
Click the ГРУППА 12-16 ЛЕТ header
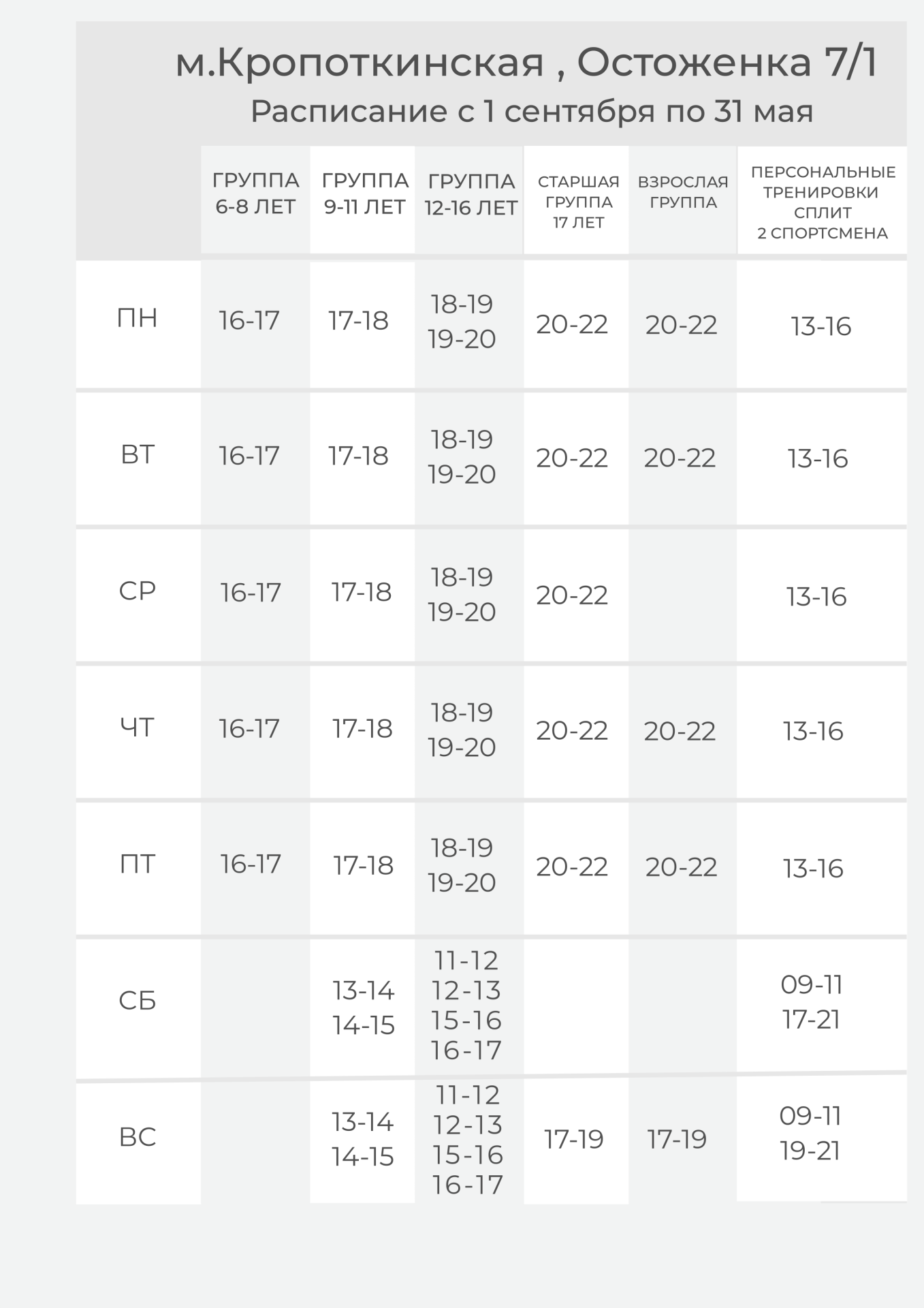click(471, 194)
